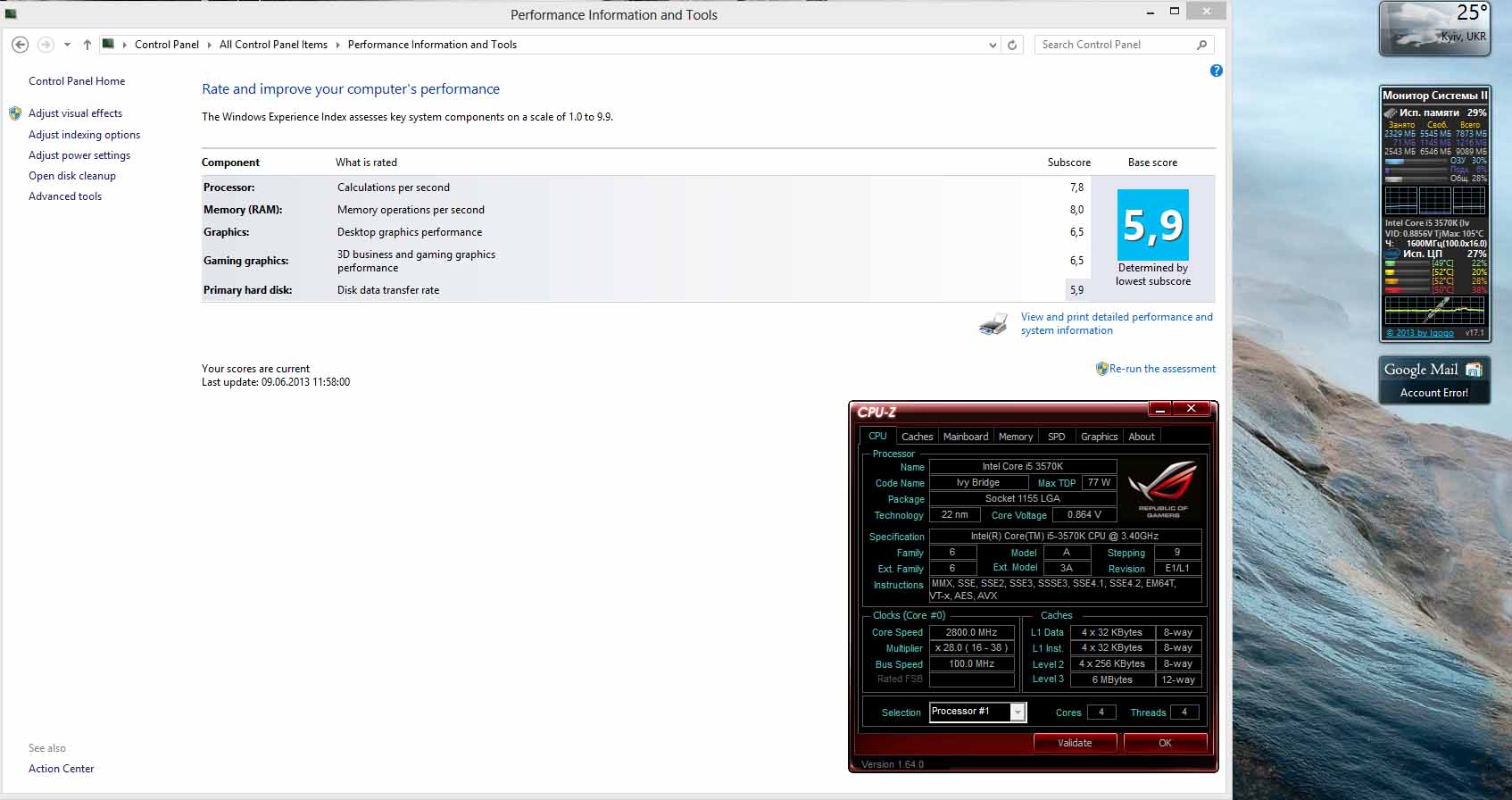This screenshot has height=800, width=1512.
Task: Click the Core Speed value 2800.0 MHz
Action: (x=971, y=632)
